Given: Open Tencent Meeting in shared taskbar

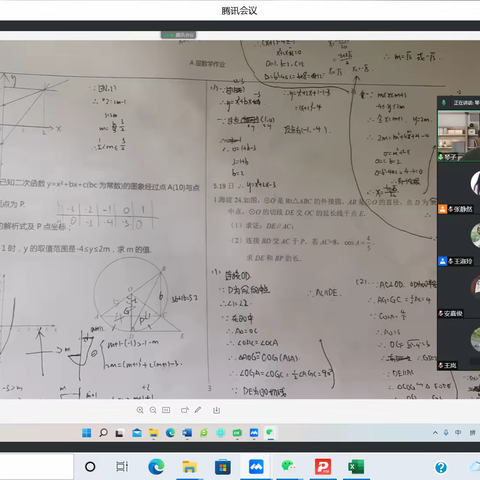Looking at the screenshot, I should click(254, 433).
